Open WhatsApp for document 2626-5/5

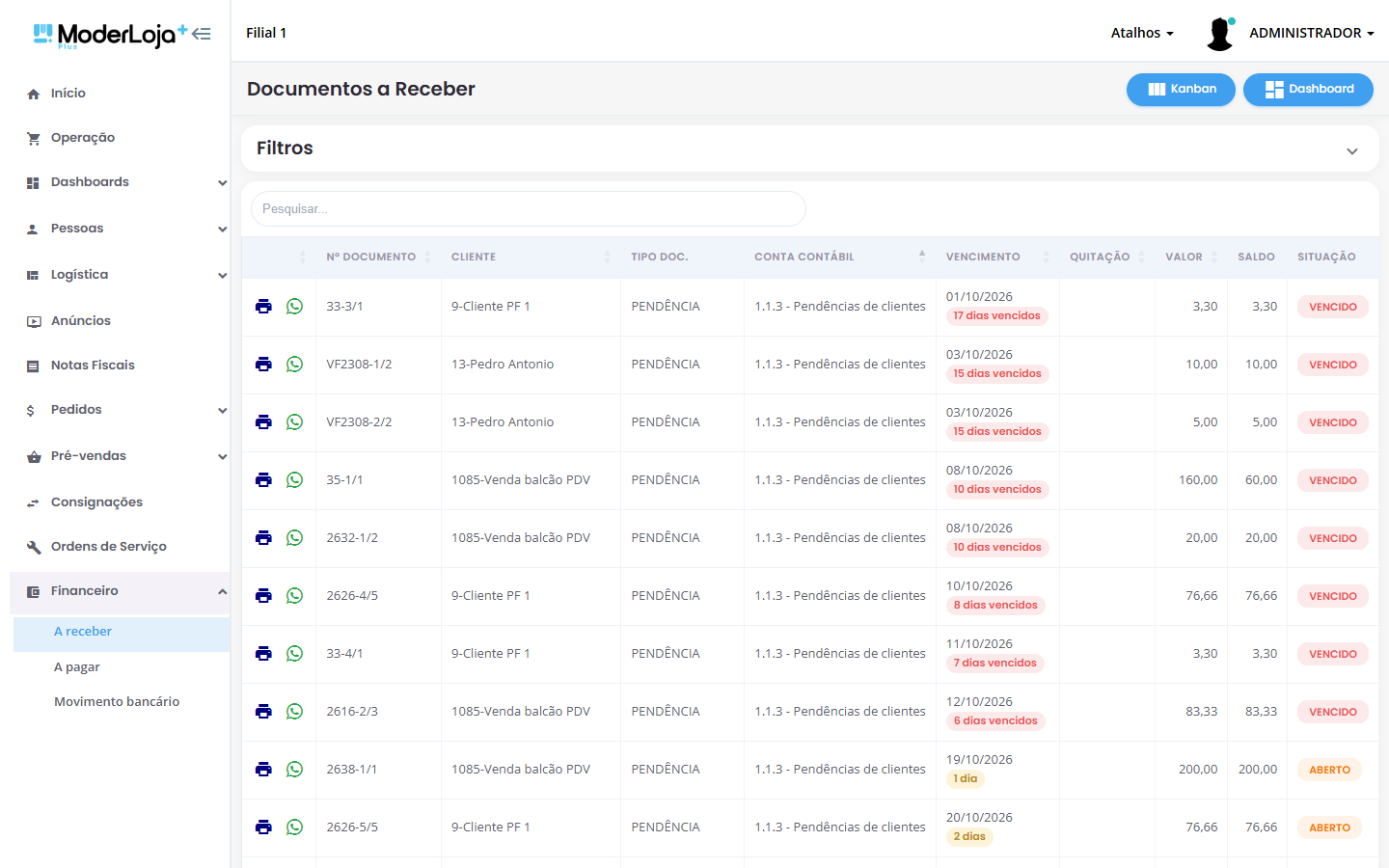click(x=295, y=827)
